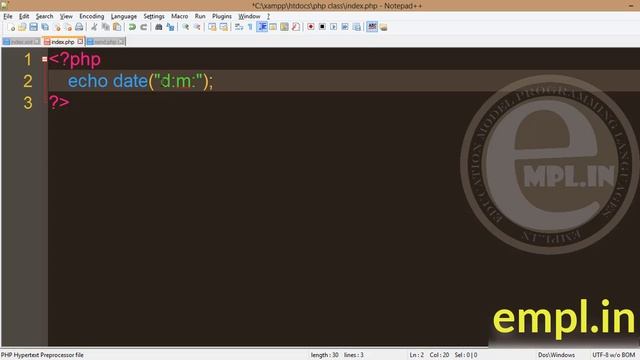This screenshot has height=360, width=640.
Task: Click the Paste clipboard icon
Action: [117, 27]
